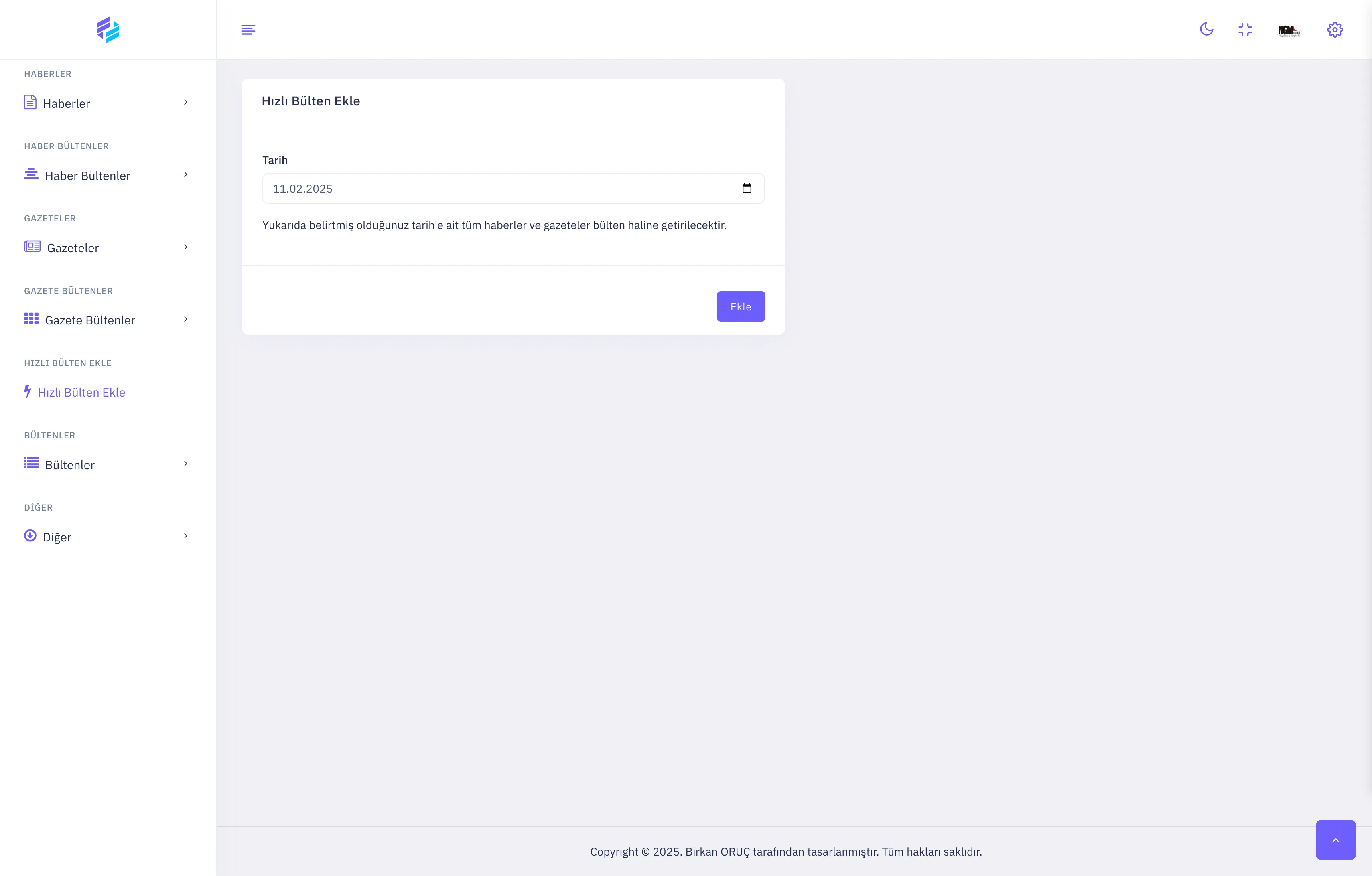Click the Haberler document icon
The width and height of the screenshot is (1372, 876).
[30, 102]
